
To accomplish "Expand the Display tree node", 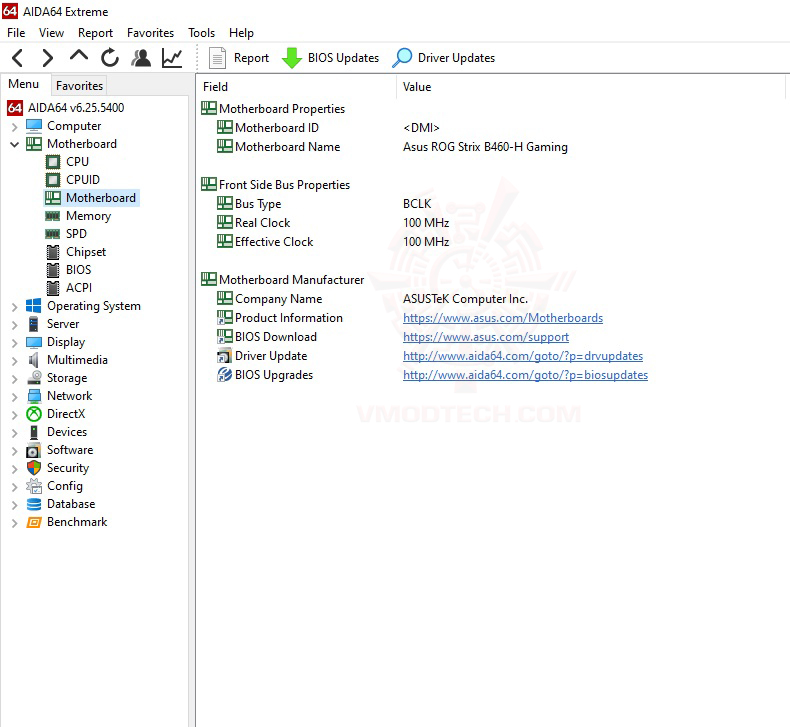I will [x=15, y=343].
